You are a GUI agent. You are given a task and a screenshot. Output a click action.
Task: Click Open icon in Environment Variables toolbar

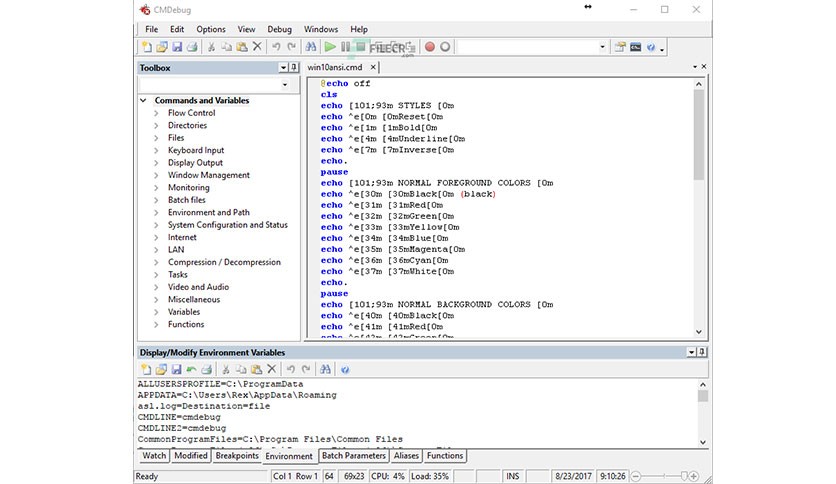pos(161,369)
